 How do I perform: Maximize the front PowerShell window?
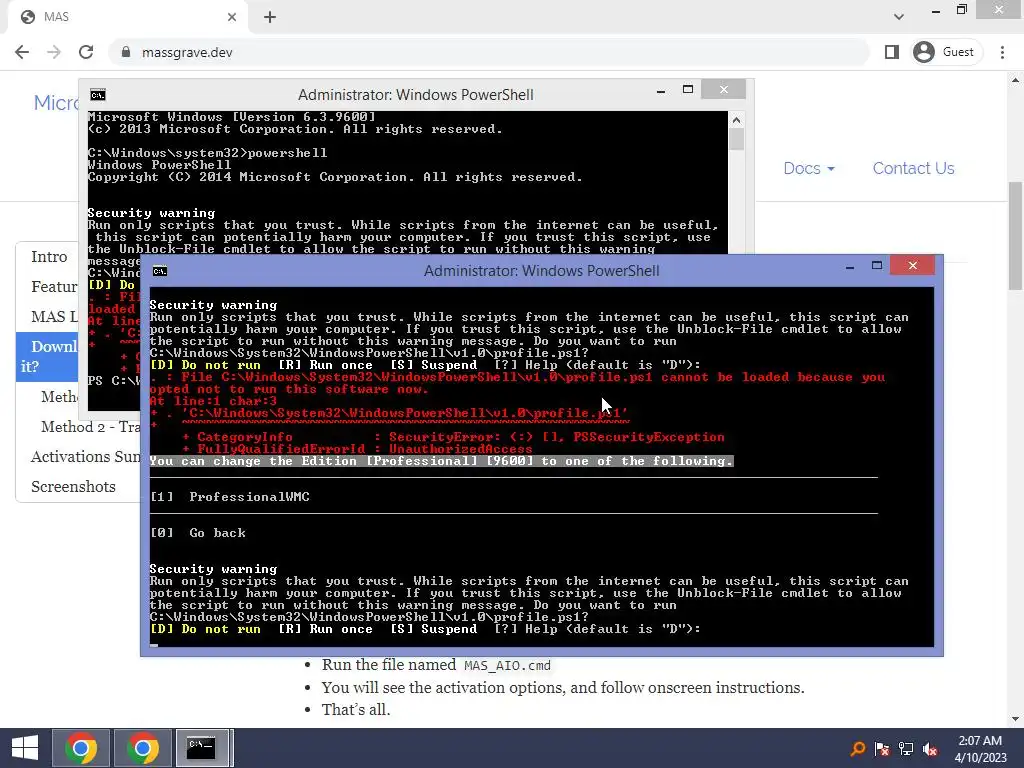tap(877, 266)
